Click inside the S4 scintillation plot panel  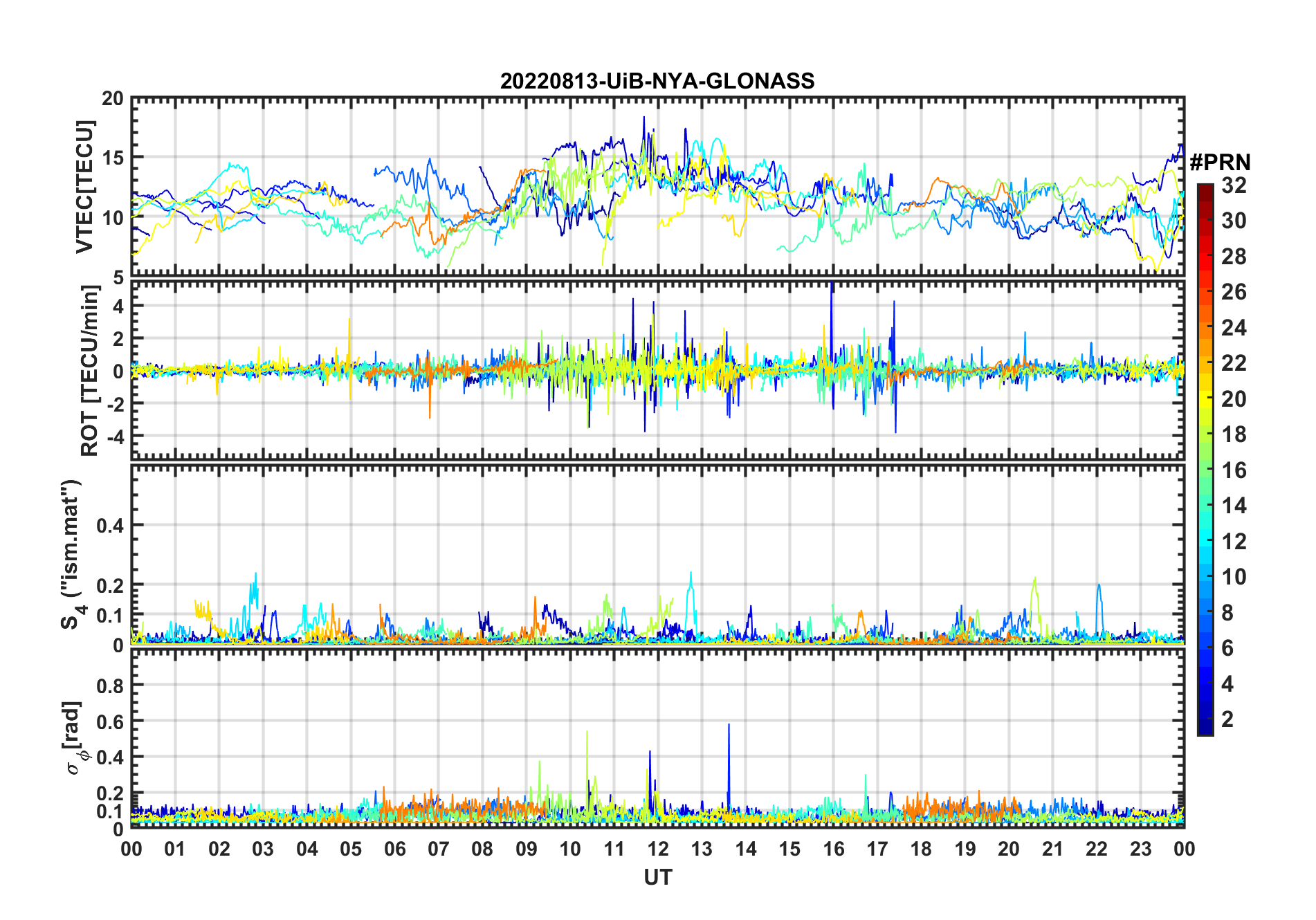pyautogui.click(x=657, y=554)
